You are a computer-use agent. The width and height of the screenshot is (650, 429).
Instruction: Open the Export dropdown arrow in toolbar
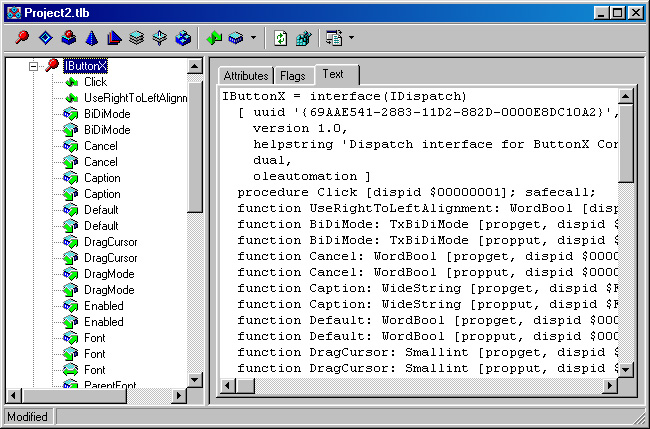point(351,38)
